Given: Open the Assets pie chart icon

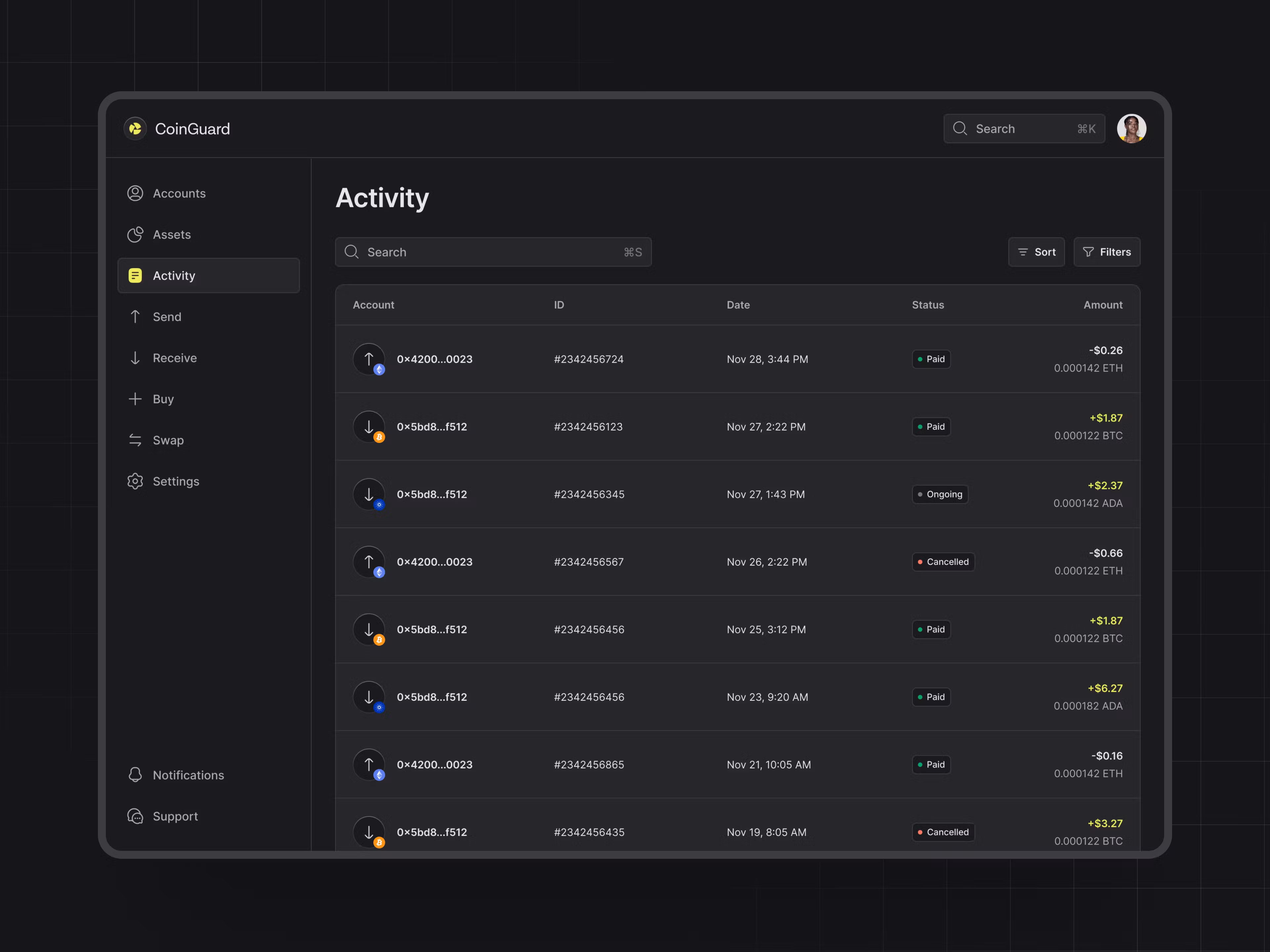Looking at the screenshot, I should tap(135, 235).
